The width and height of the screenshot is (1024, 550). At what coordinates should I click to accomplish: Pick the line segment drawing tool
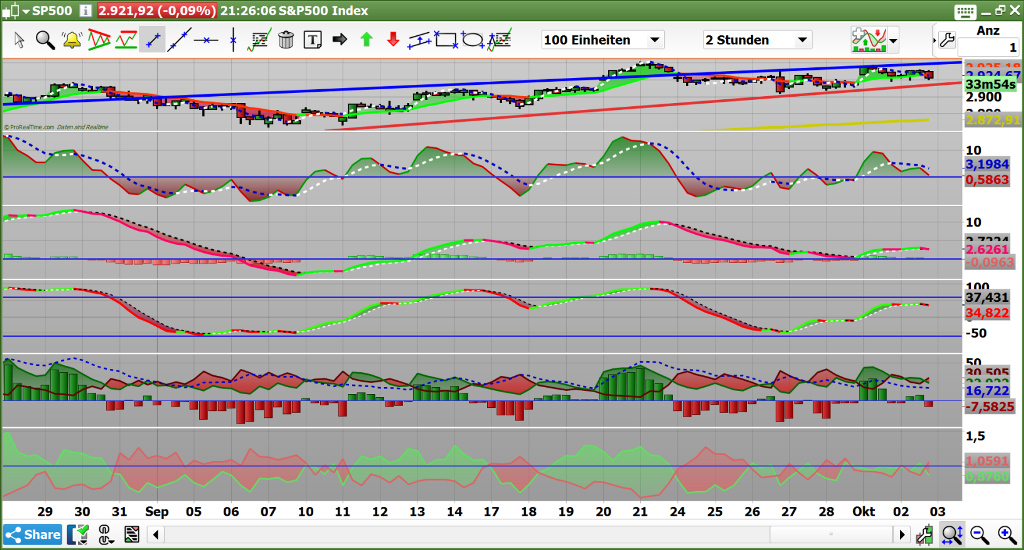(x=153, y=40)
